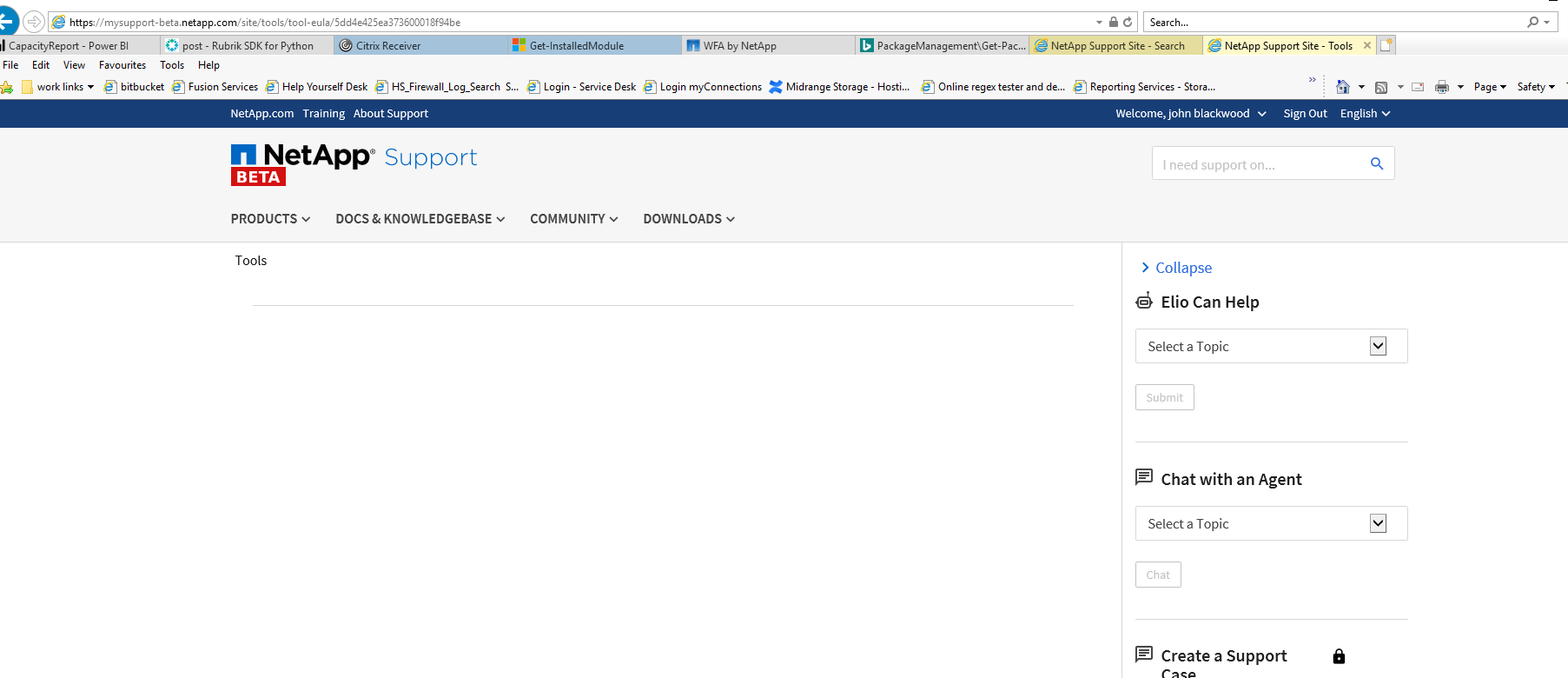
Task: Click the Sign Out link
Action: 1305,114
